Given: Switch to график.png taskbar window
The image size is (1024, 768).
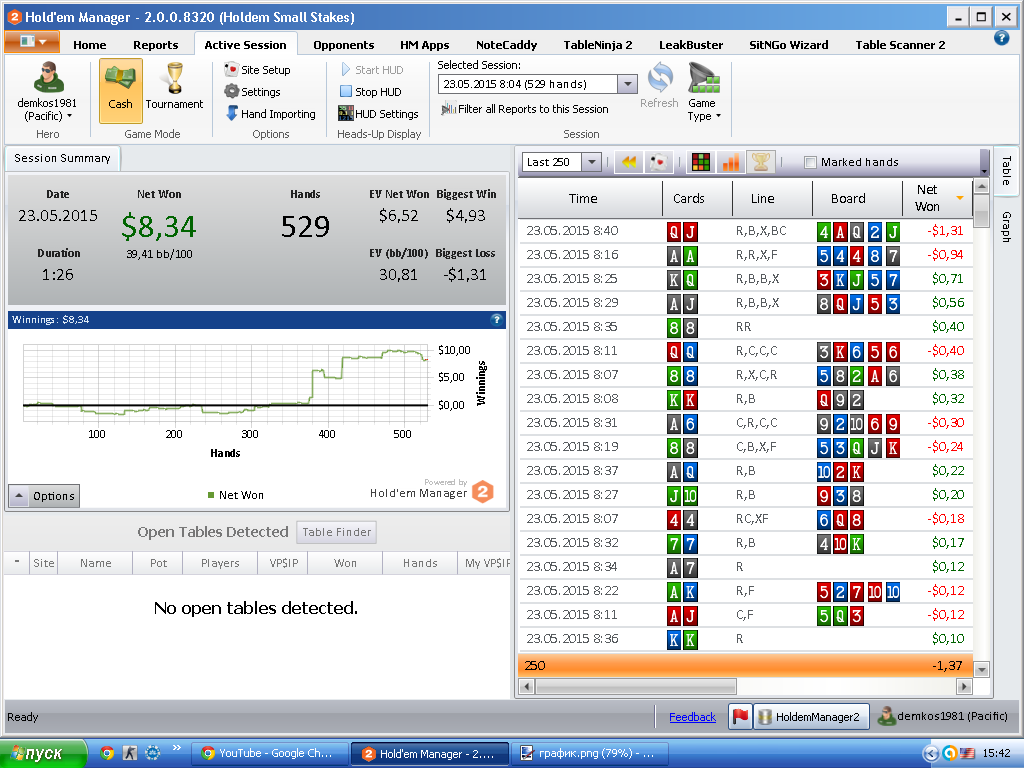Looking at the screenshot, I should (589, 753).
